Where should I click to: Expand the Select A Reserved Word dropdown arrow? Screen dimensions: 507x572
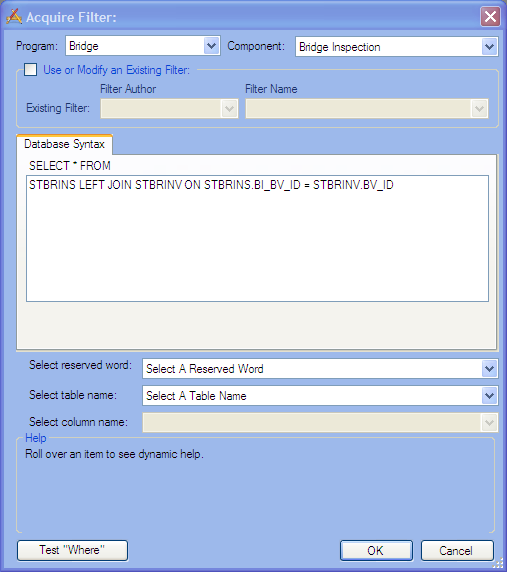pos(489,369)
